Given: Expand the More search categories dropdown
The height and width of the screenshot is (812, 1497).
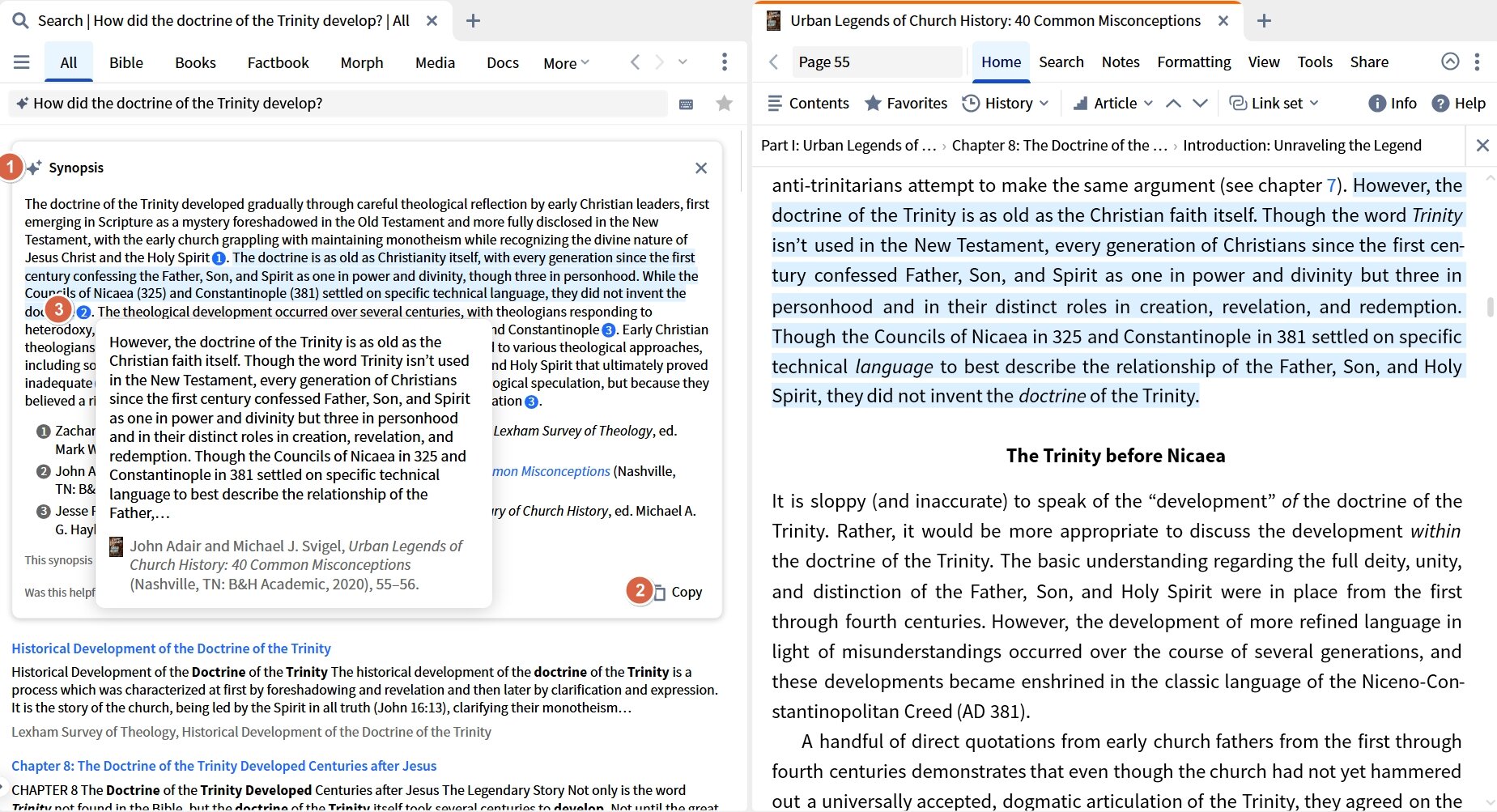Looking at the screenshot, I should 567,63.
